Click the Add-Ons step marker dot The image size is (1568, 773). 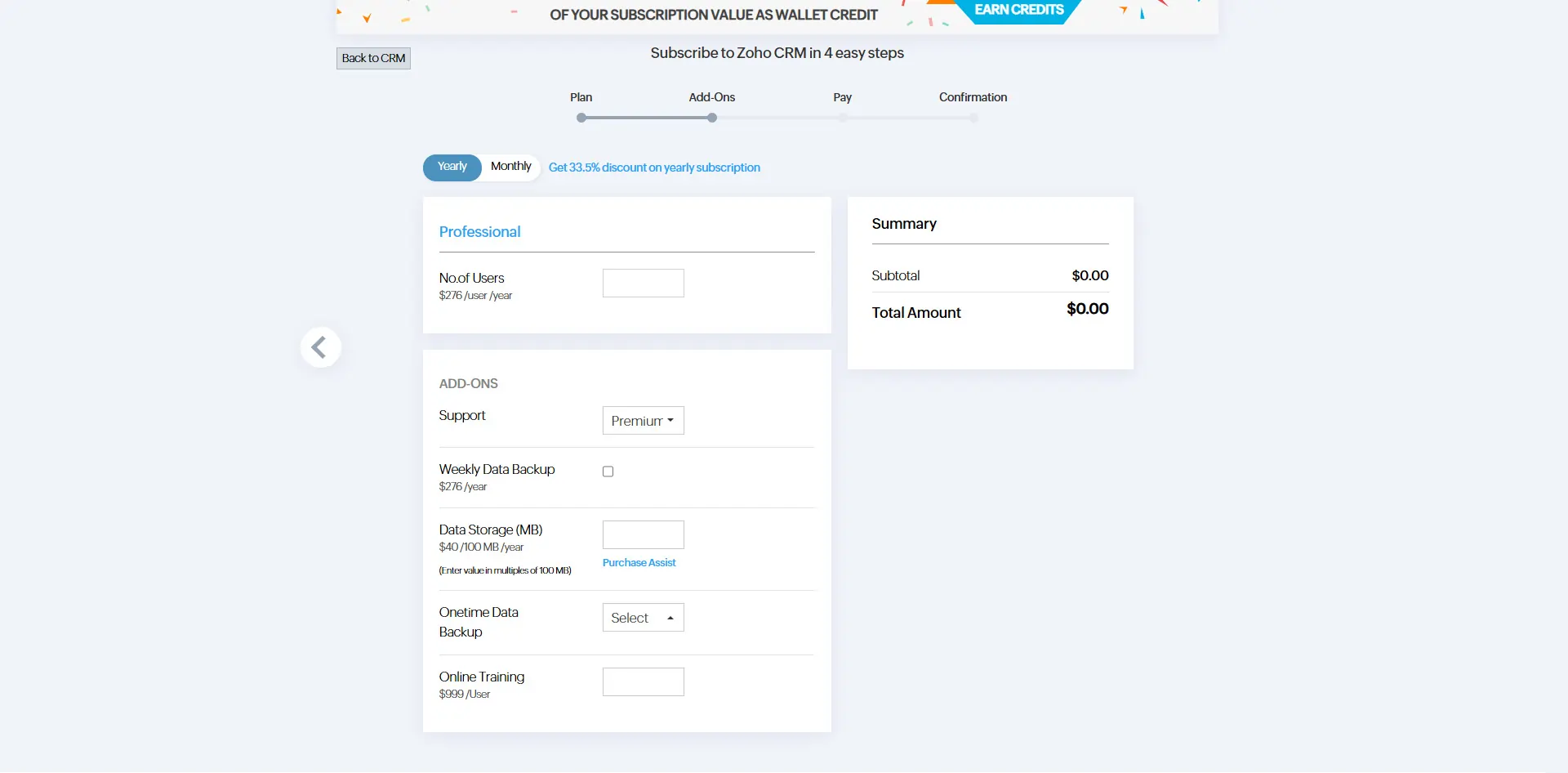[712, 118]
